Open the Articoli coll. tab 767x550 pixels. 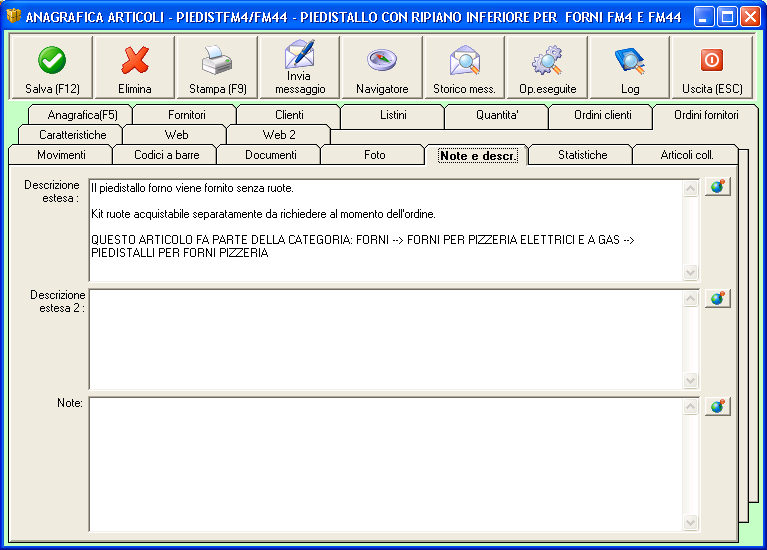click(x=686, y=155)
